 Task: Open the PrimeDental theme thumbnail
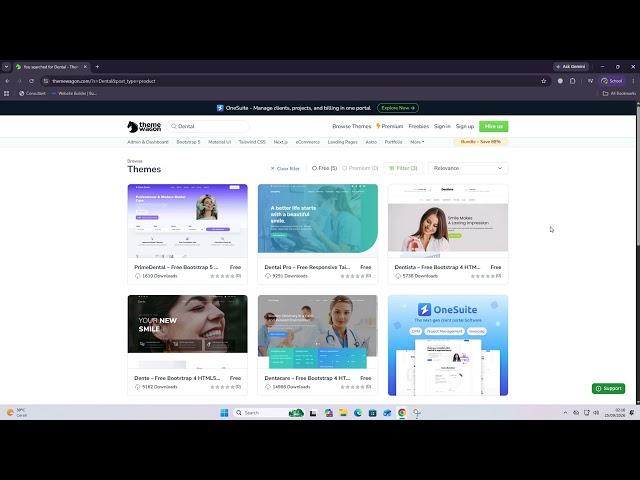pos(187,221)
